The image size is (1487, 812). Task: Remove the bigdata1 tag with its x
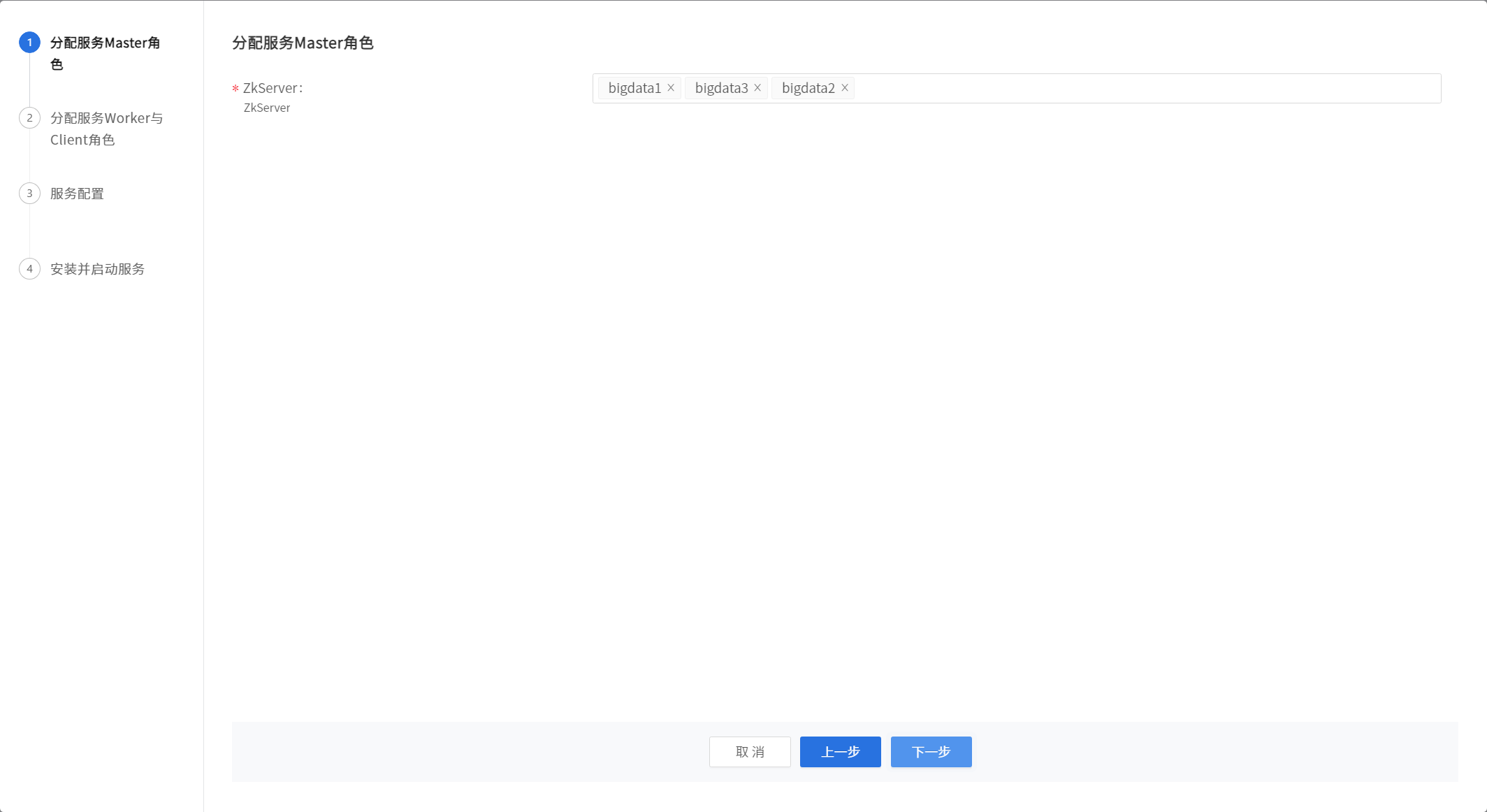pos(671,88)
